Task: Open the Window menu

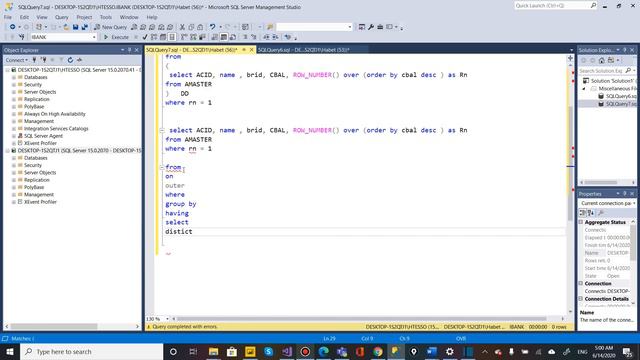Action: 129,17
